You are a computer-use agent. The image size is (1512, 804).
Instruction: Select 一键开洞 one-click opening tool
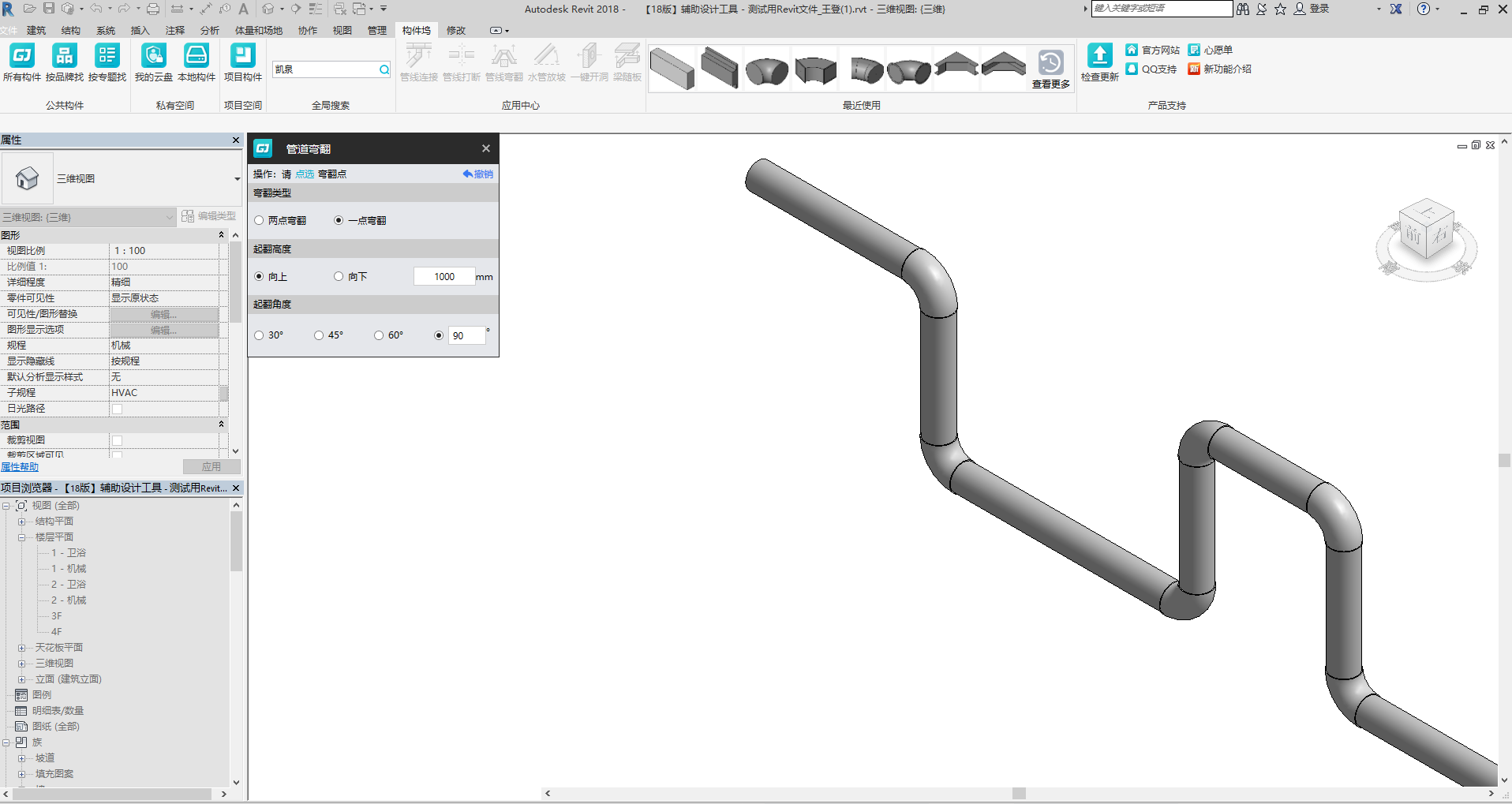589,62
